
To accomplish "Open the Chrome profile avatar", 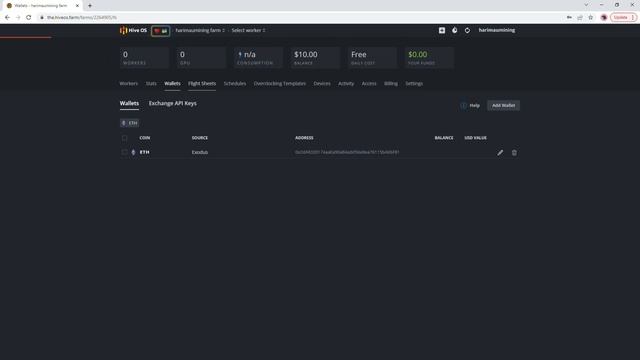I will pyautogui.click(x=604, y=18).
